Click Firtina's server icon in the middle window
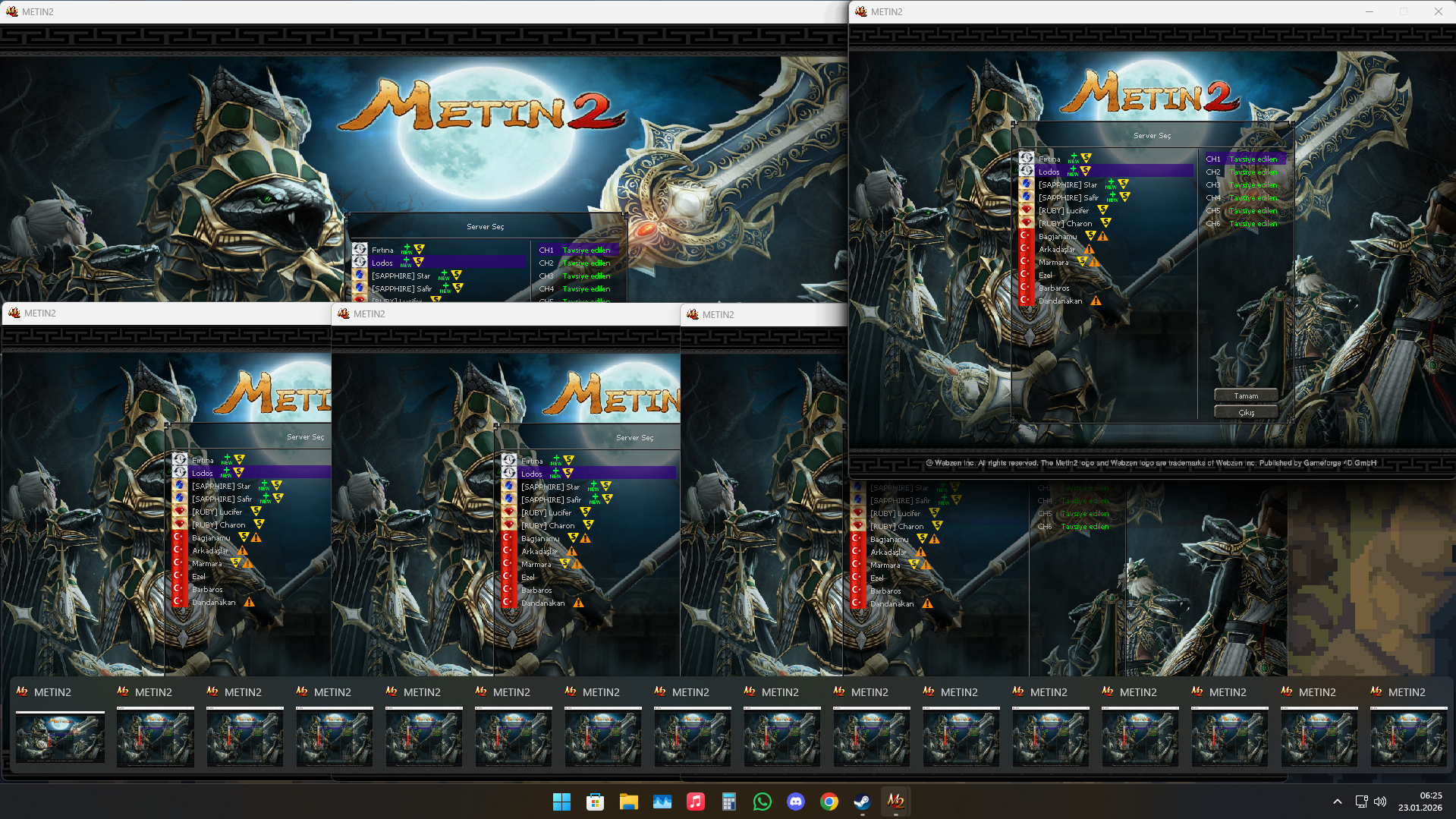Viewport: 1456px width, 819px height. click(509, 461)
